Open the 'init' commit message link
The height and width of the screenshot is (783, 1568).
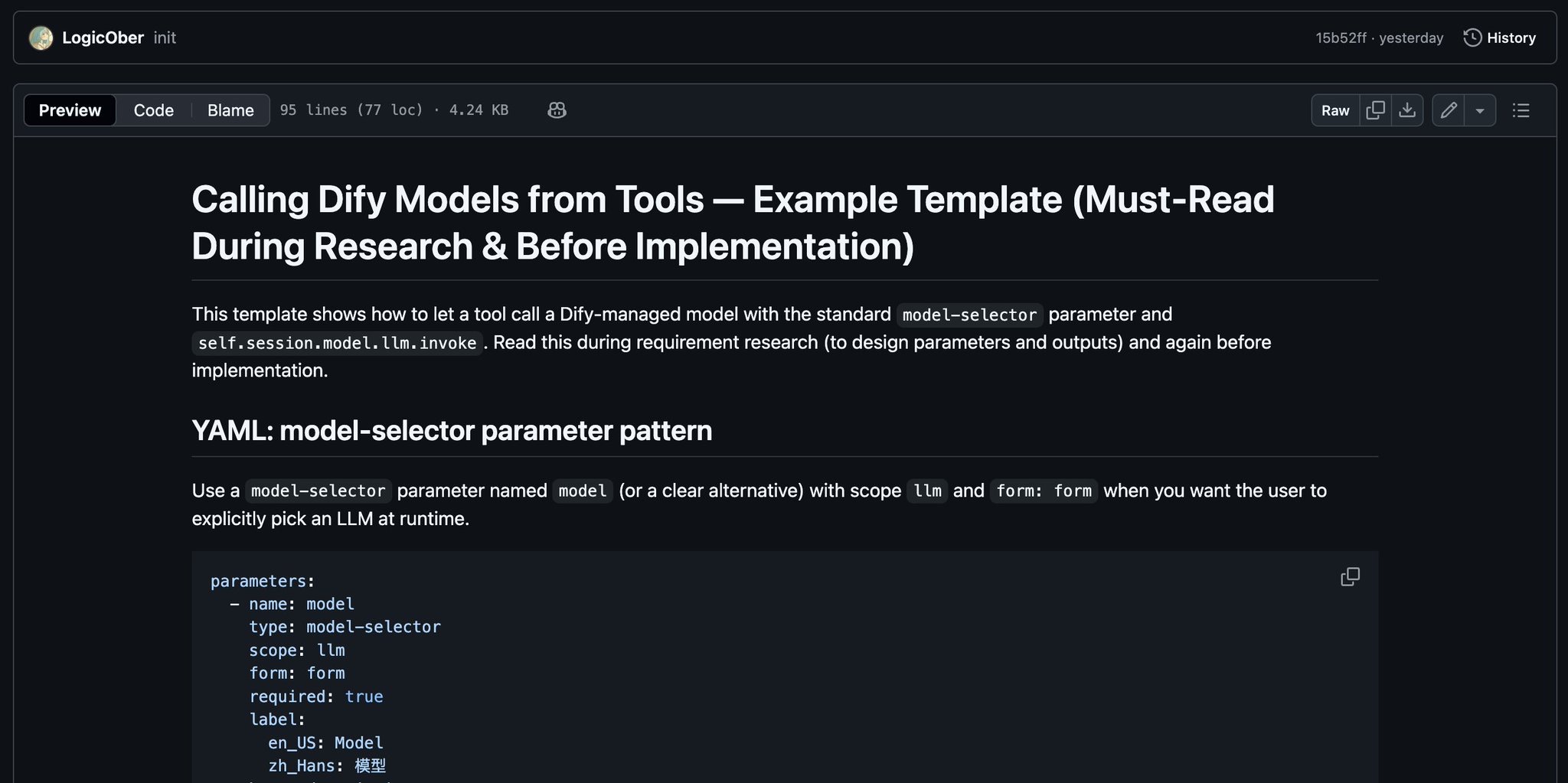pyautogui.click(x=165, y=38)
